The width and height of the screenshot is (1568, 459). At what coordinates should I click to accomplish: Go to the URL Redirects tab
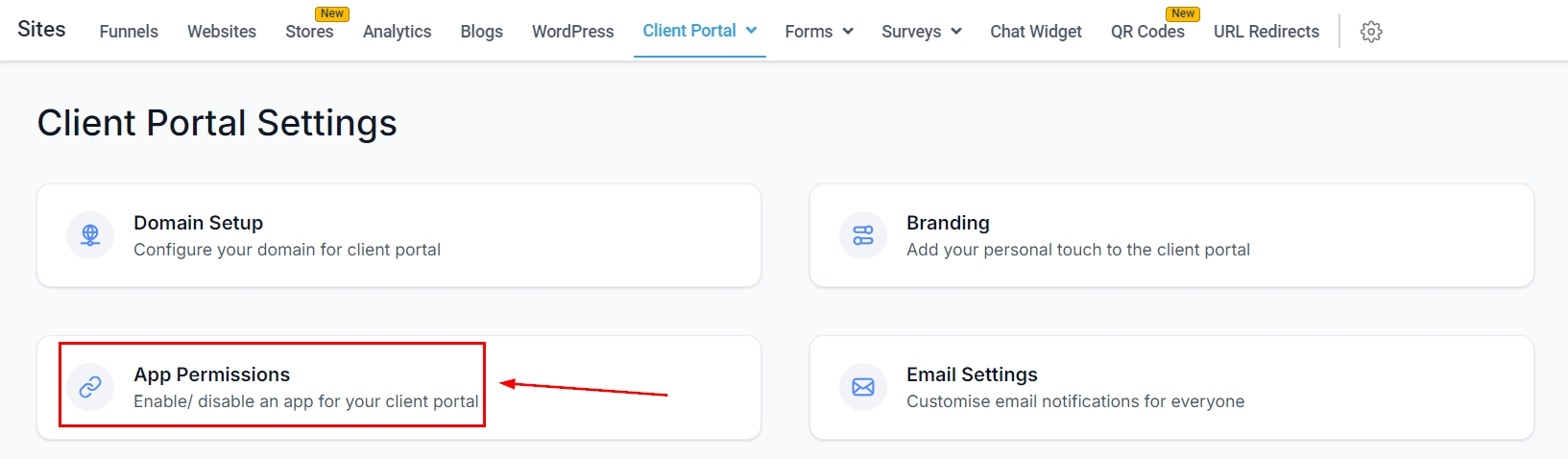click(x=1266, y=32)
